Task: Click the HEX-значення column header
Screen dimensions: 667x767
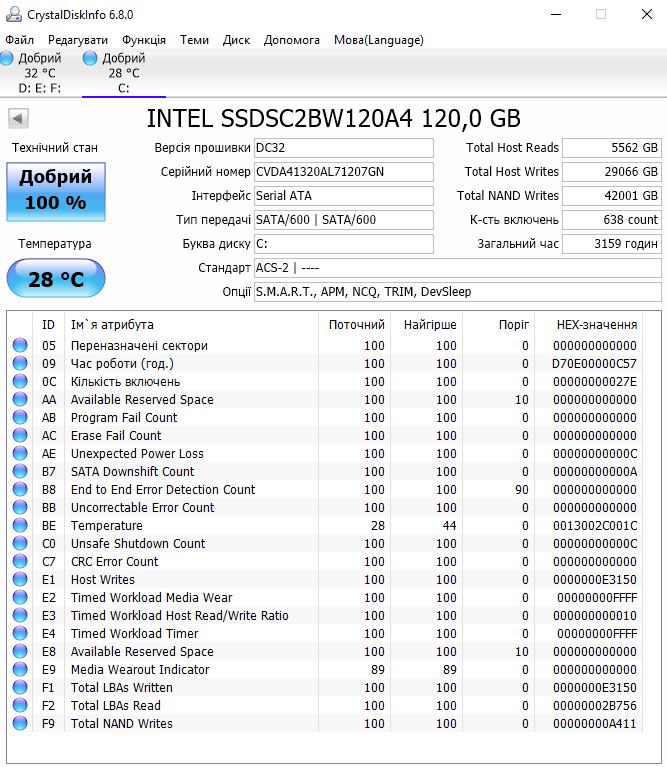Action: pos(588,324)
